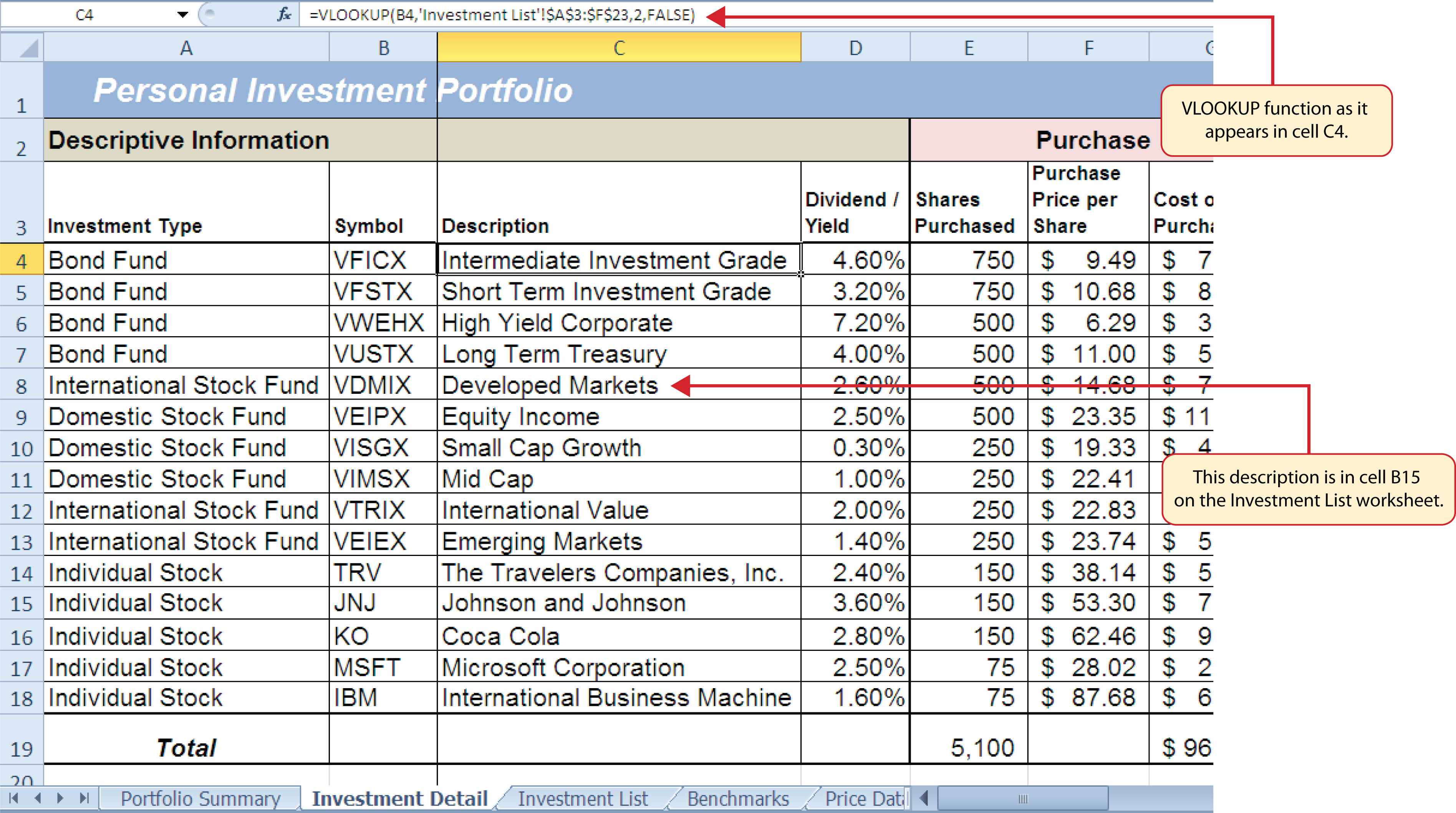This screenshot has width=1456, height=813.
Task: Click the 'Equity Income' cell
Action: [619, 416]
